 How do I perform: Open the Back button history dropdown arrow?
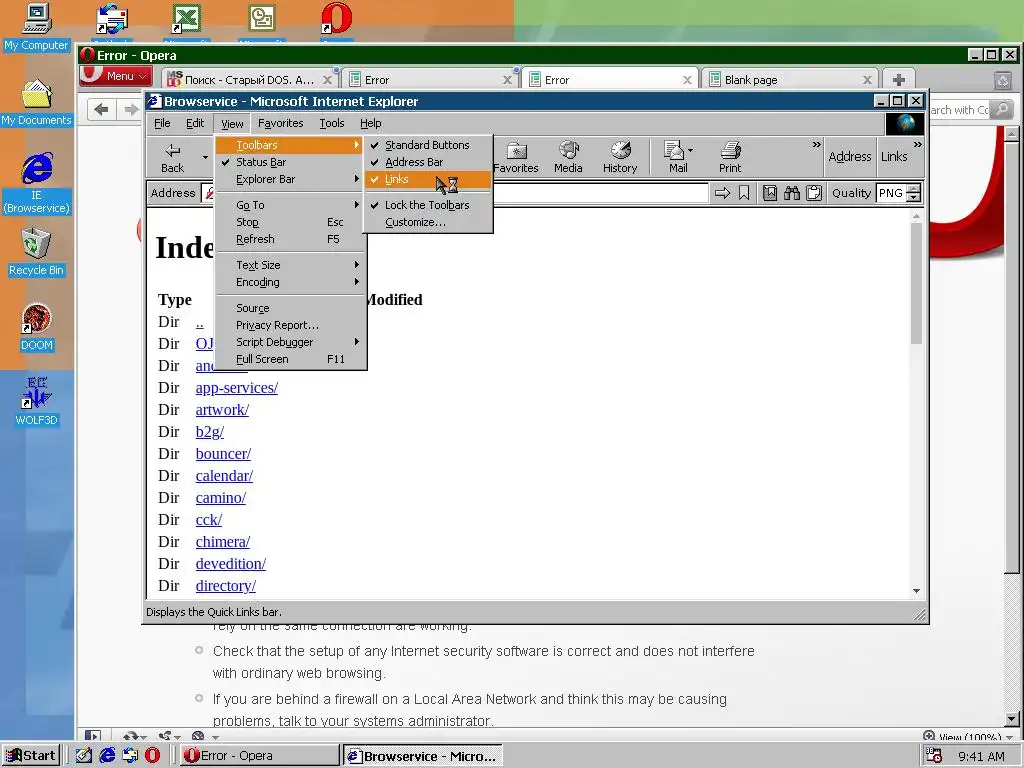[x=205, y=157]
